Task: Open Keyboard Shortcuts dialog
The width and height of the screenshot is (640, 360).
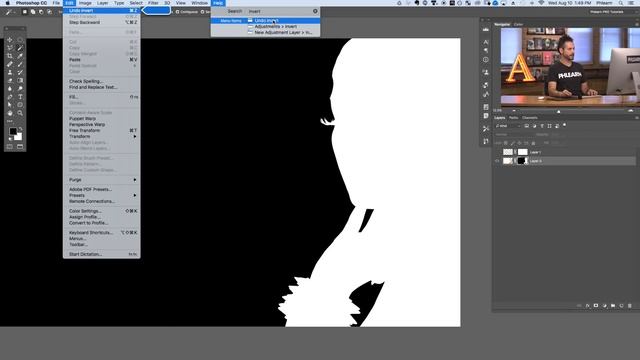Action: (x=102, y=233)
